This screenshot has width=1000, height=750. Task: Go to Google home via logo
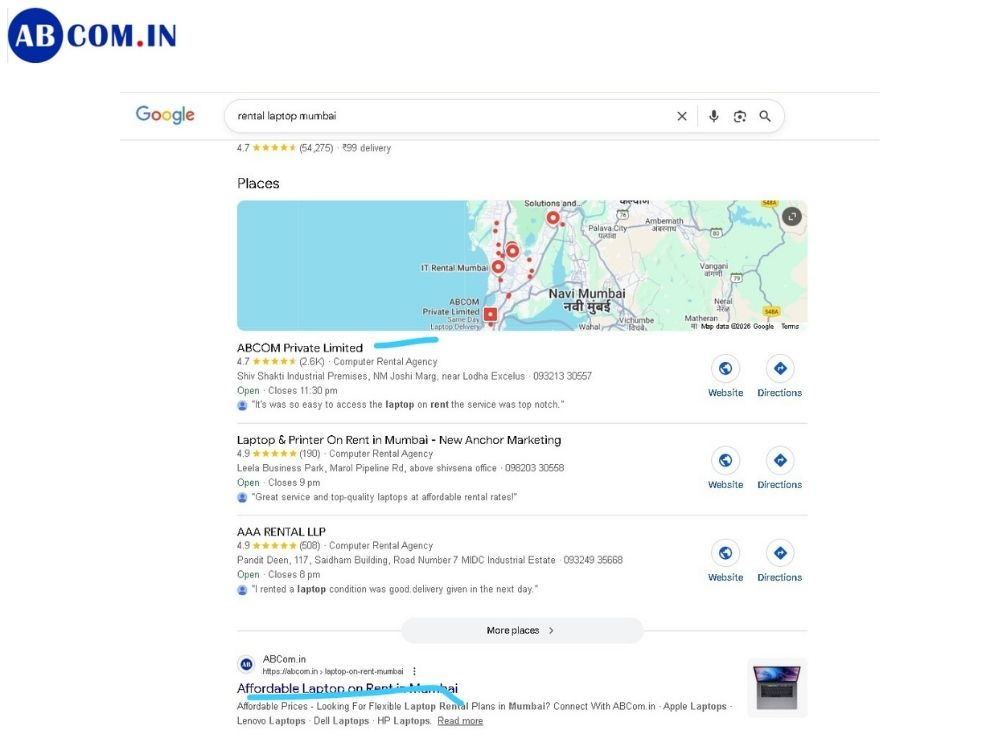[165, 115]
